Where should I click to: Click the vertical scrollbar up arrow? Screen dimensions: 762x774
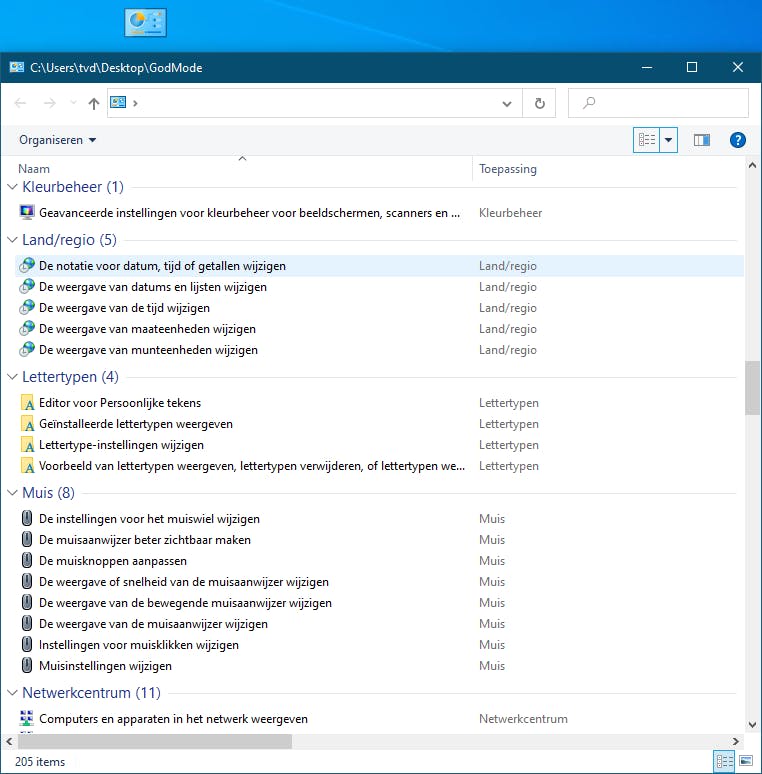click(752, 166)
